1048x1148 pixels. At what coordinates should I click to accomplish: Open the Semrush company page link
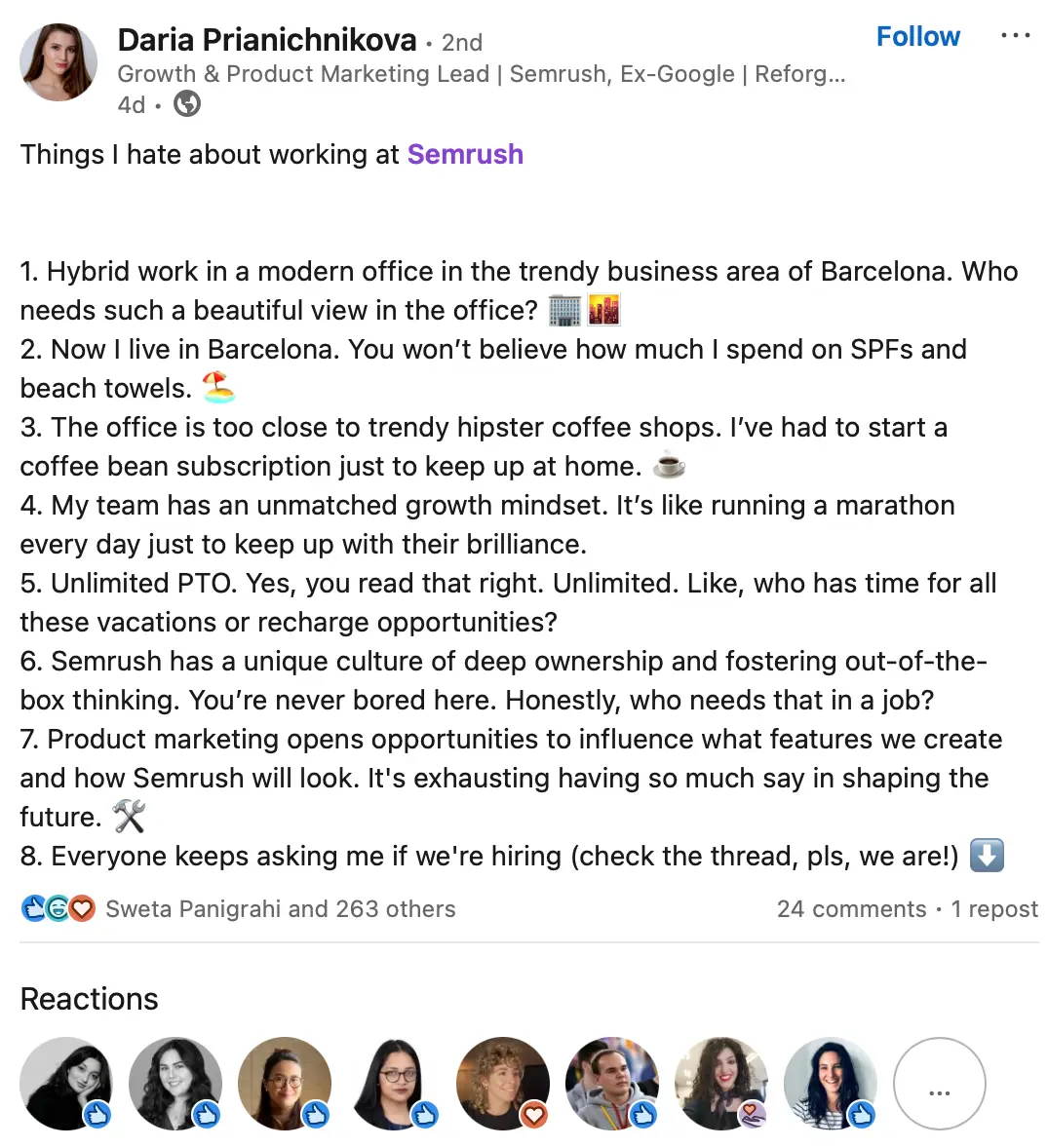coord(465,154)
